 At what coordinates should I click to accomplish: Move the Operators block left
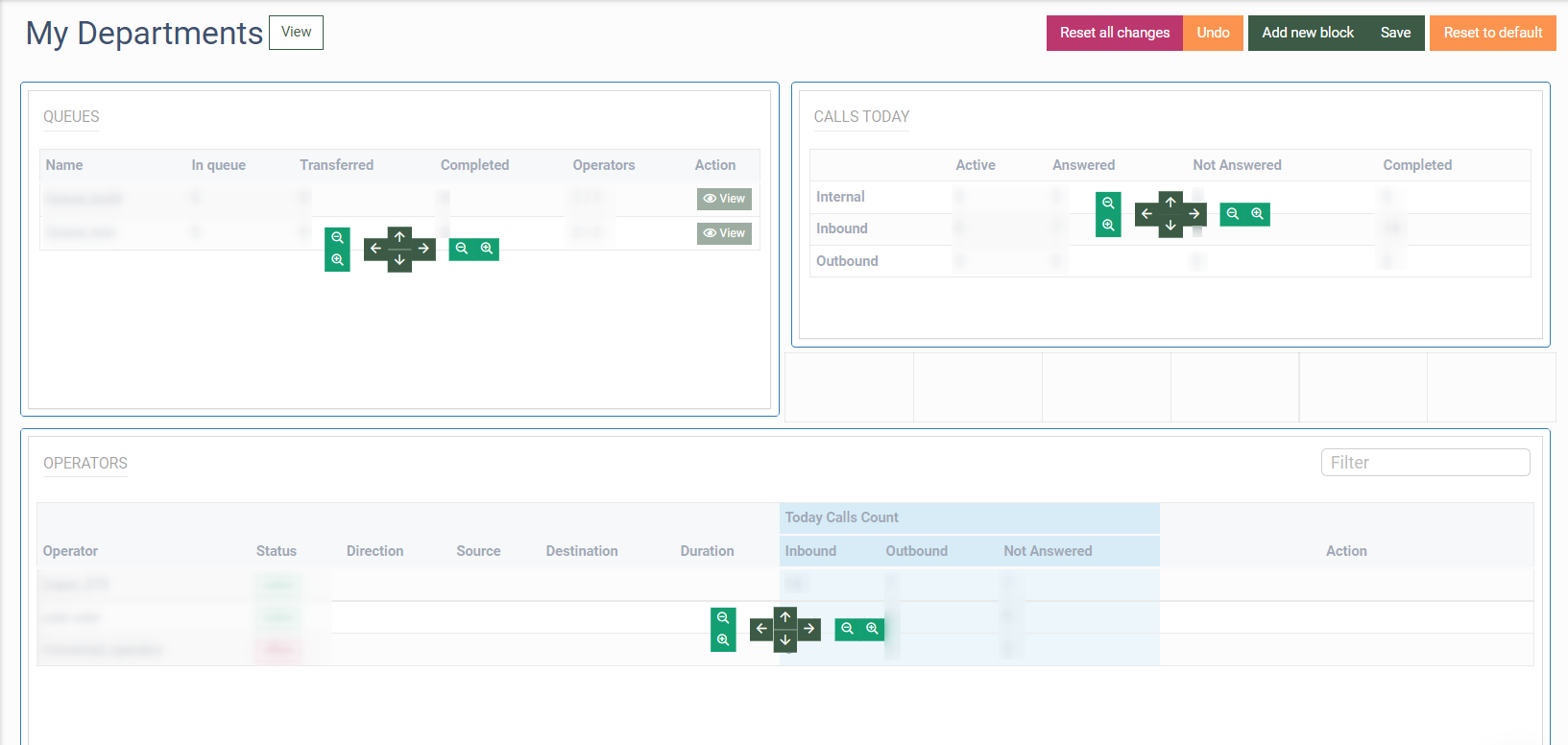point(761,629)
